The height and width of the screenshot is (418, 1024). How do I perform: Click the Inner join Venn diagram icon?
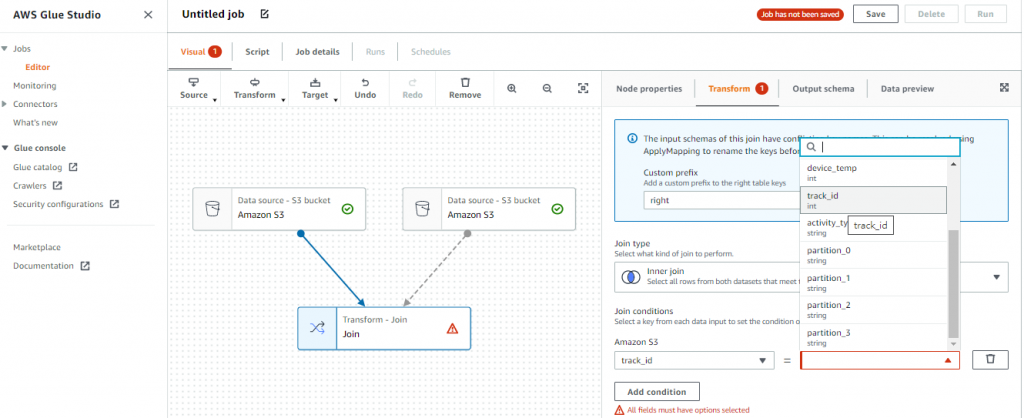630,277
